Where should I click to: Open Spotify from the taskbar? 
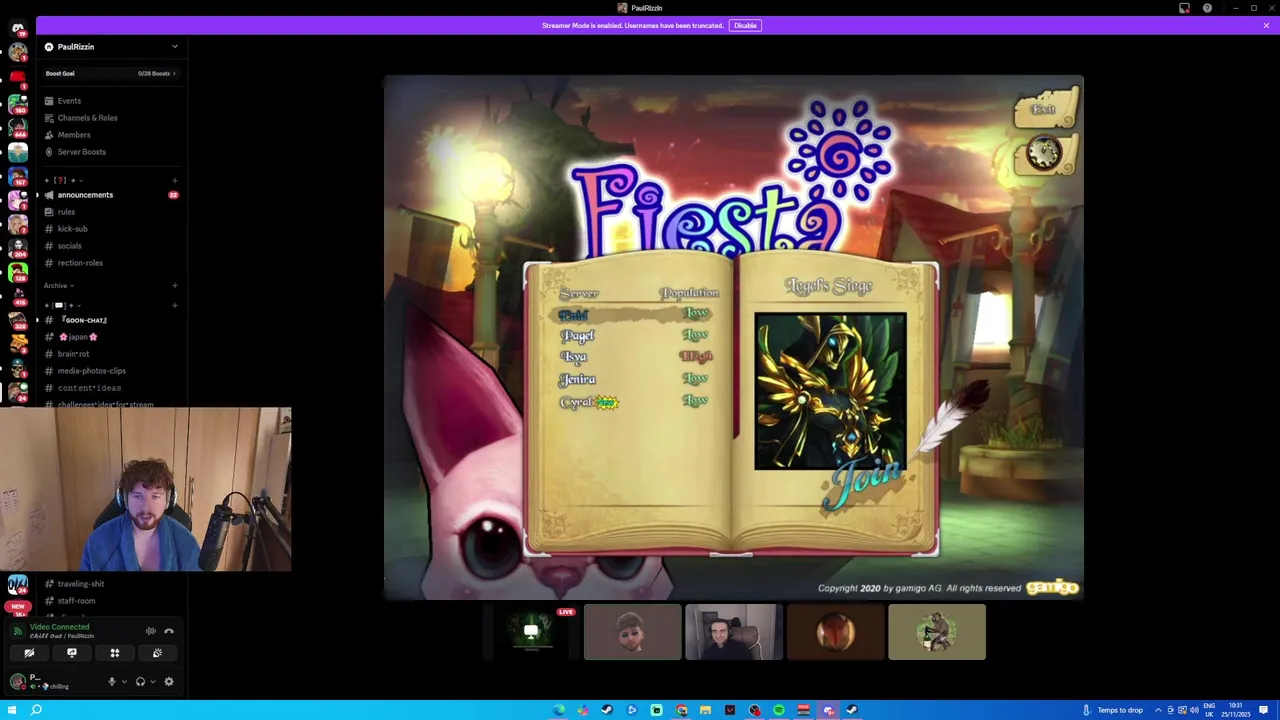[x=779, y=710]
